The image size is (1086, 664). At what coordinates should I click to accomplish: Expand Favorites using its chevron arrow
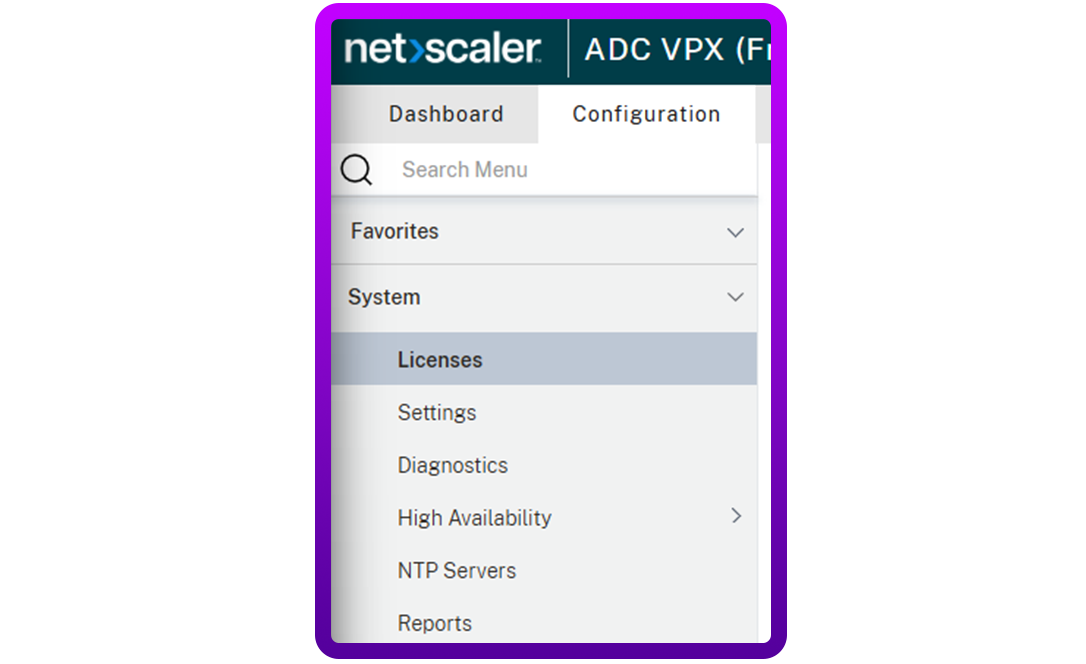(x=735, y=232)
